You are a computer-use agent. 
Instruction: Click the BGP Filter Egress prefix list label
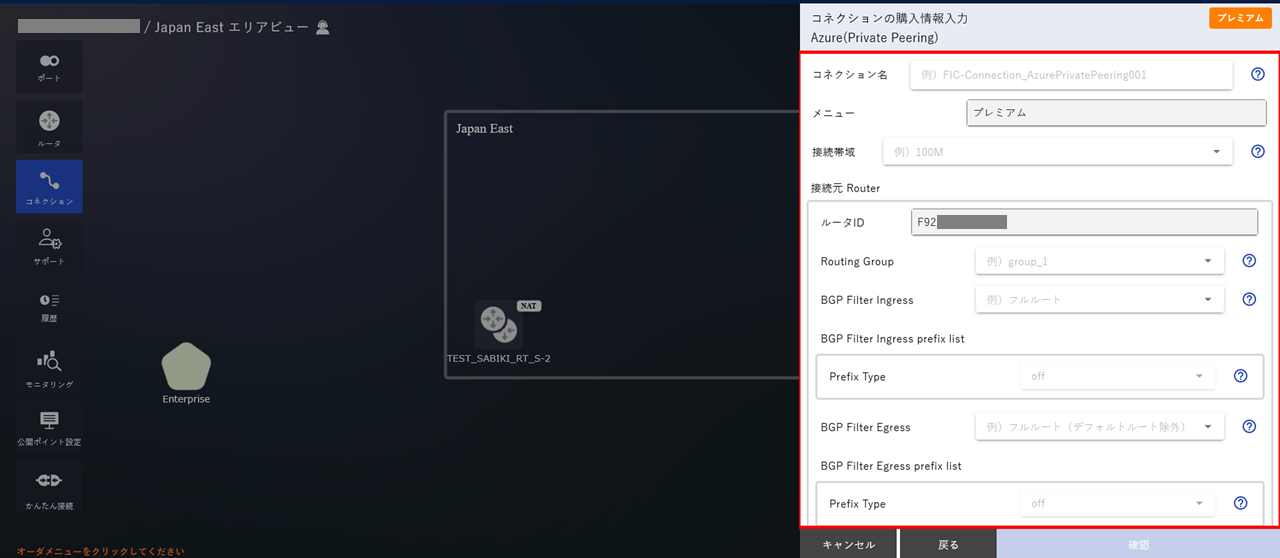click(891, 466)
